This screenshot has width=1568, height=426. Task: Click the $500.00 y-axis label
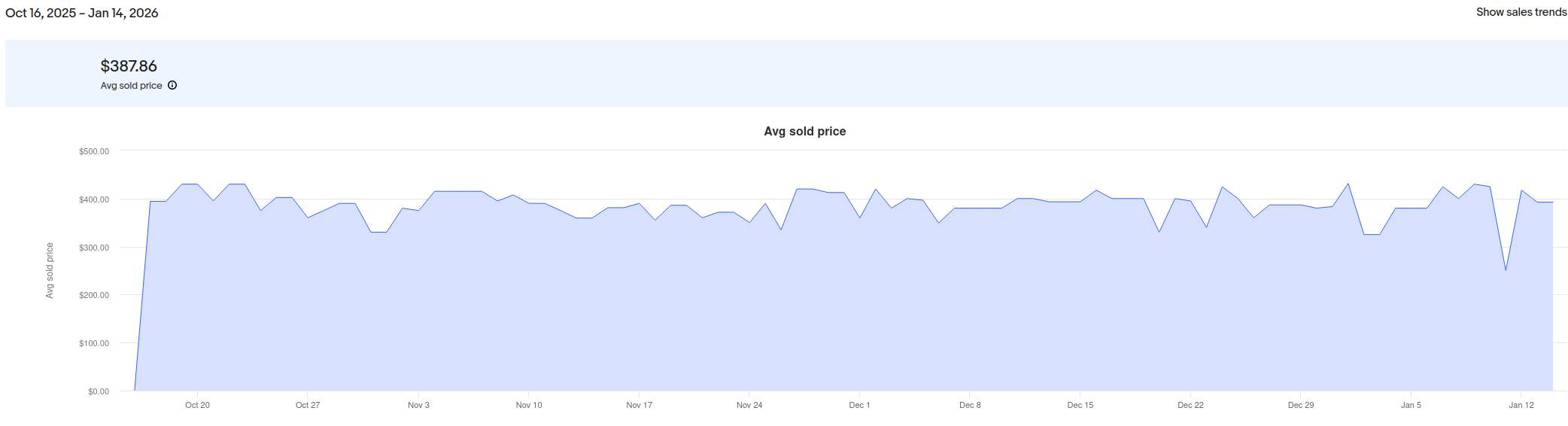pyautogui.click(x=94, y=151)
